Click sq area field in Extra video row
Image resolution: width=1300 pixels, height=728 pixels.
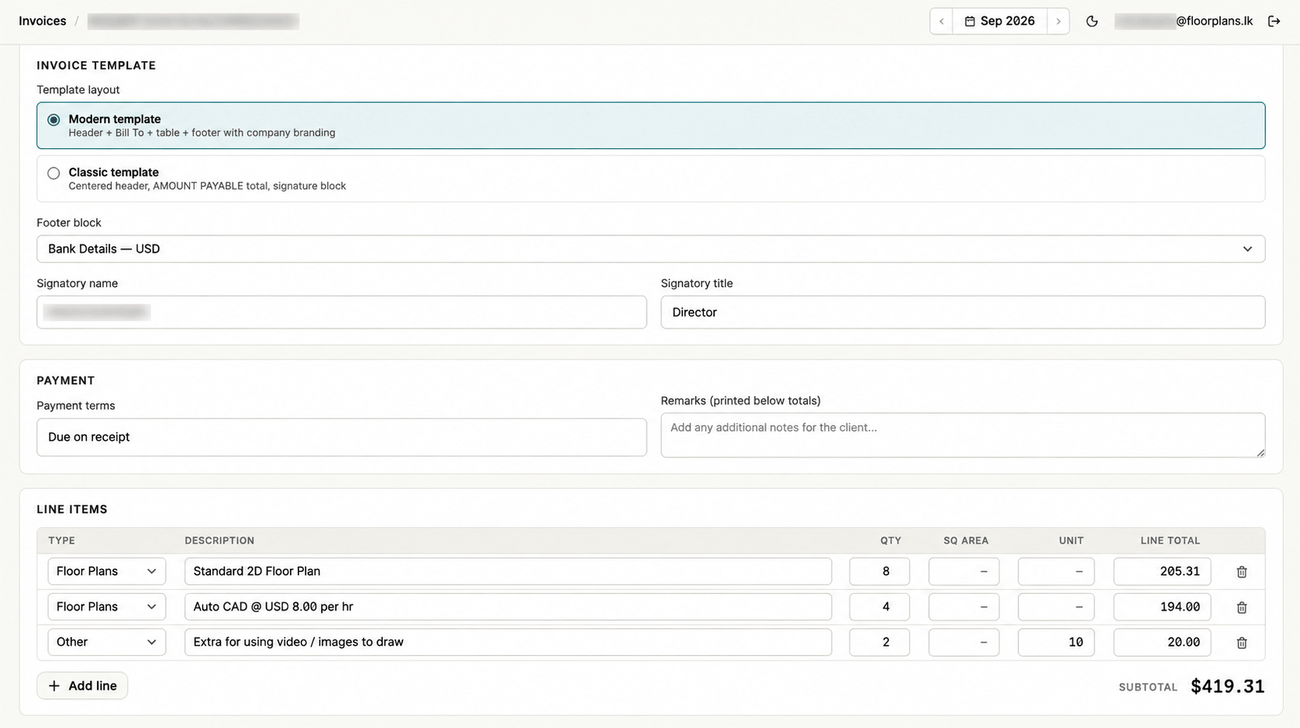tap(964, 642)
